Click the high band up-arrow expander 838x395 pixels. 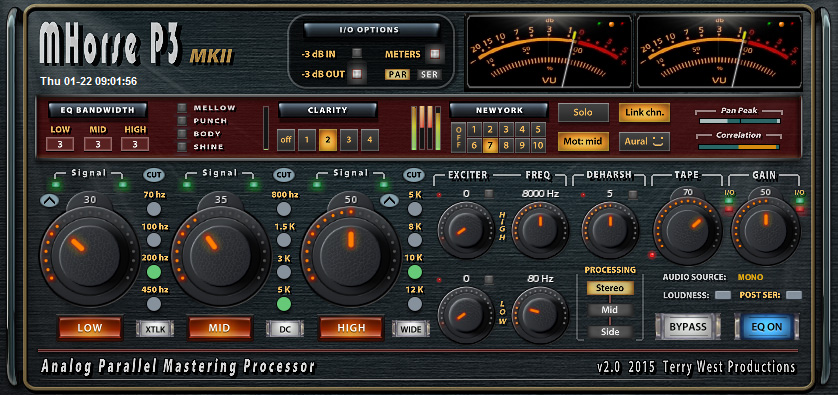click(389, 200)
